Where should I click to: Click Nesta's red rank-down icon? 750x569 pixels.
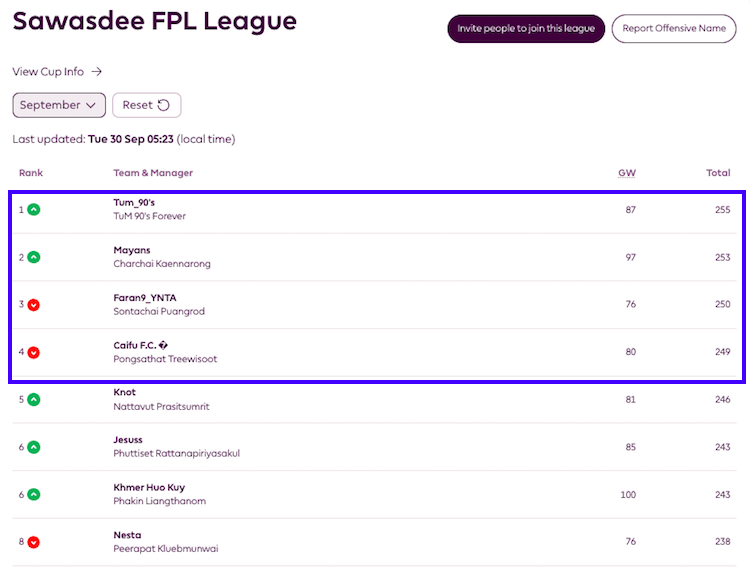[x=33, y=542]
